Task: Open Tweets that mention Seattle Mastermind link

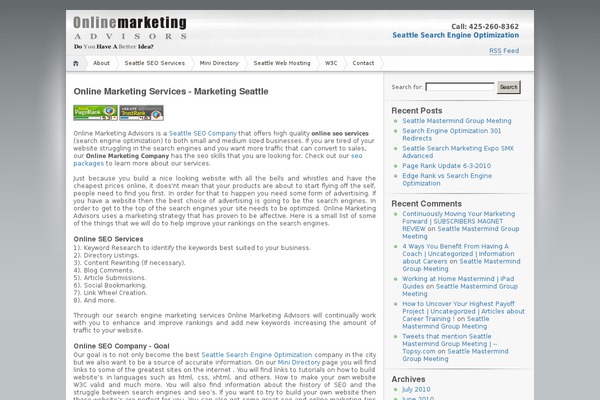Action: coord(450,344)
